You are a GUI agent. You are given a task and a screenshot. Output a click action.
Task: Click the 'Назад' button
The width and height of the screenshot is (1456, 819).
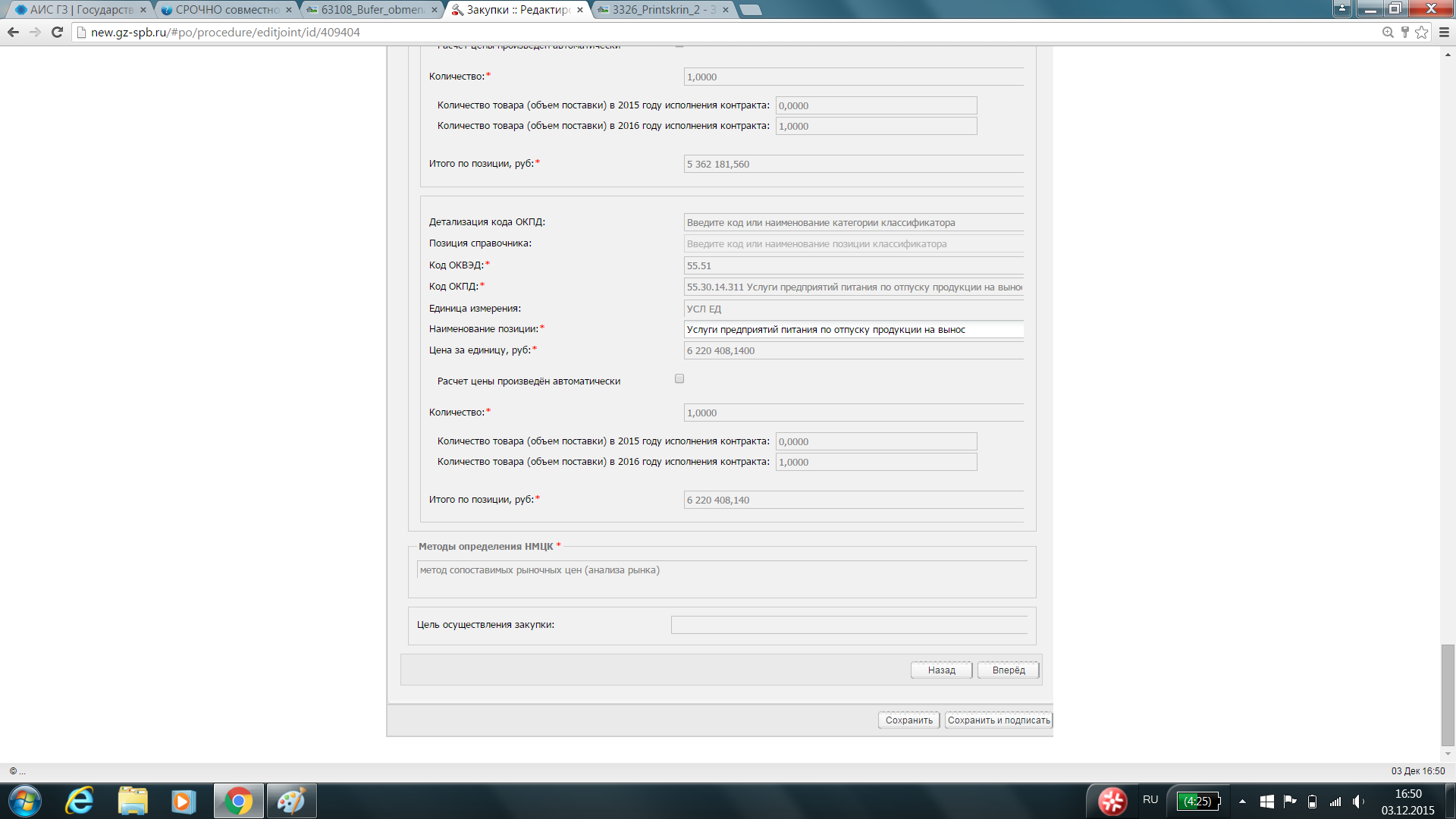click(x=941, y=670)
